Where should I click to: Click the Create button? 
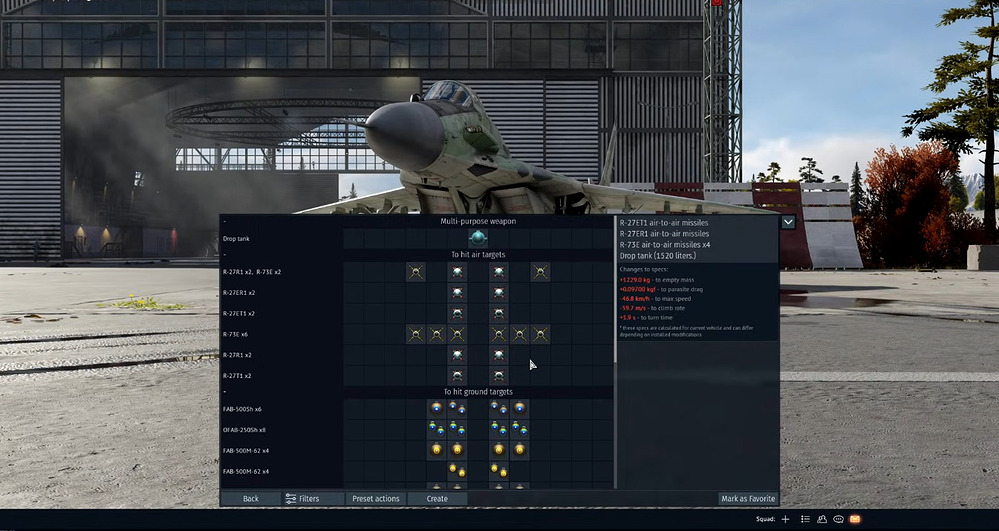click(437, 498)
